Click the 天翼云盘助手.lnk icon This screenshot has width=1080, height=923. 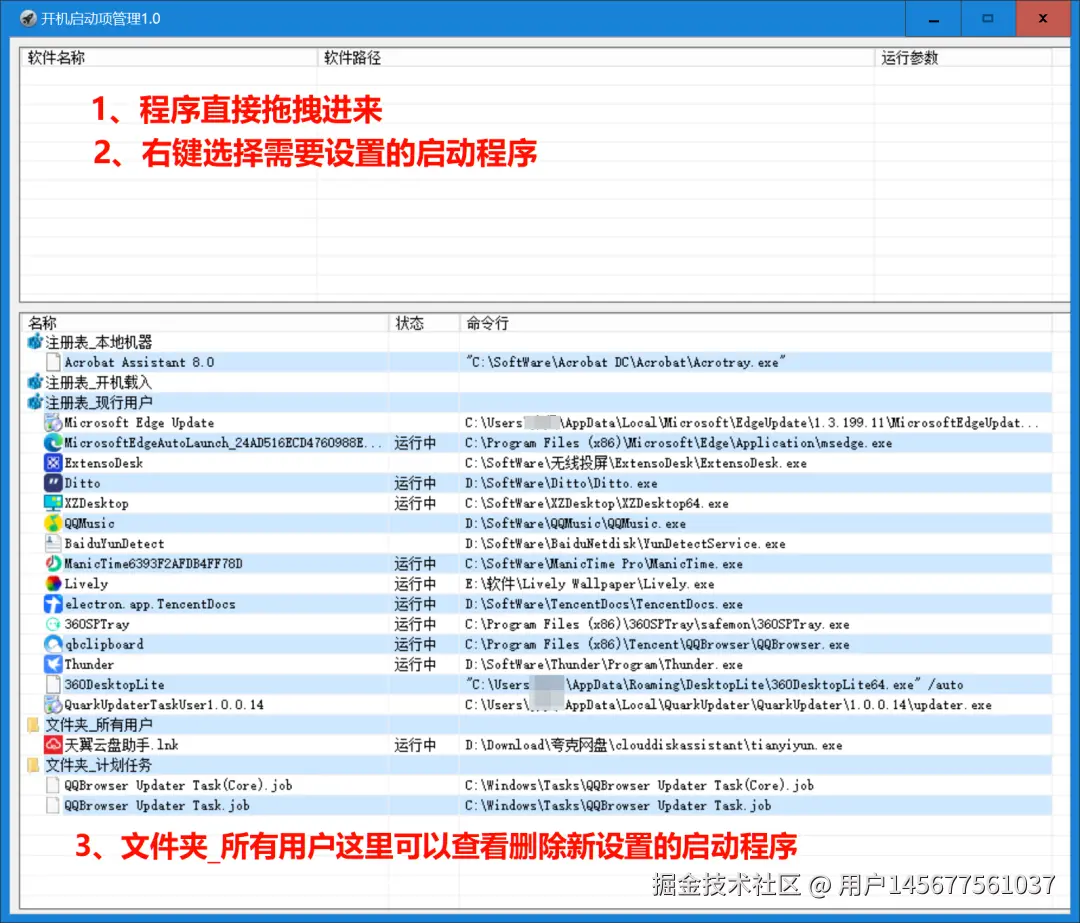click(x=53, y=745)
